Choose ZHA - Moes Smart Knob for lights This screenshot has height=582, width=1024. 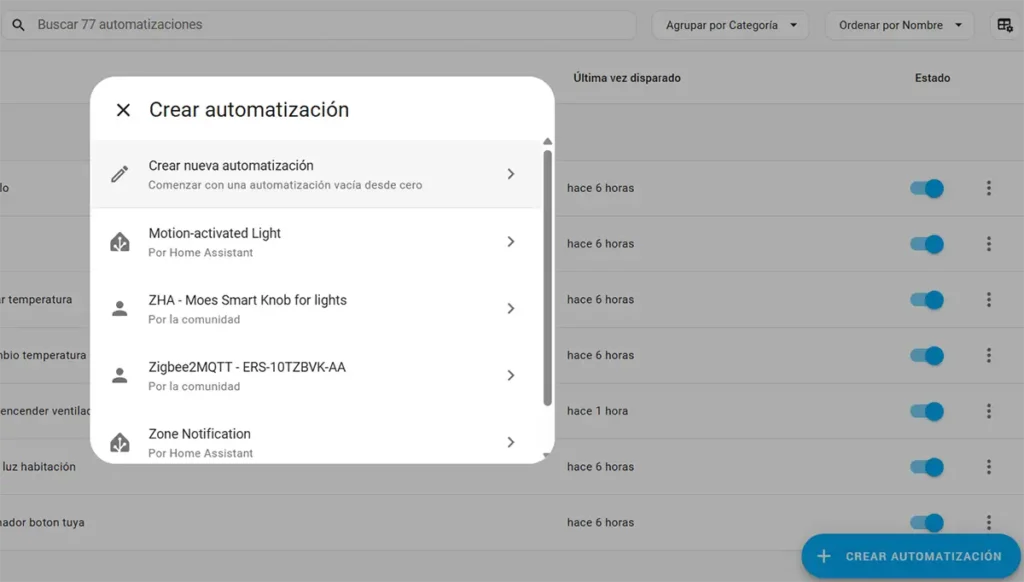(x=300, y=309)
